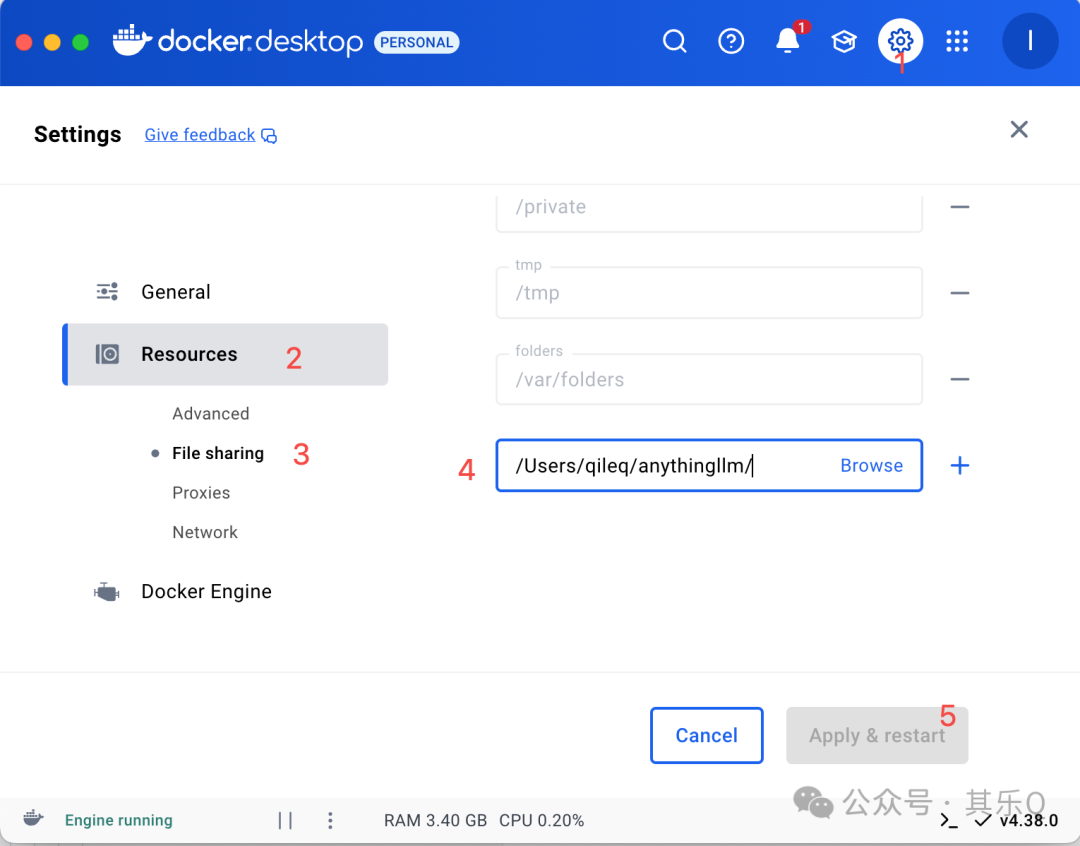Remove the /var/folders shared path
The image size is (1080, 846).
(x=959, y=379)
